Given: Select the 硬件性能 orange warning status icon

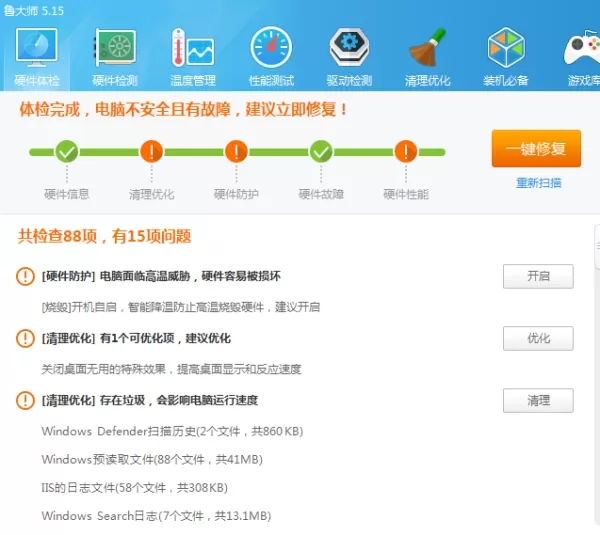Looking at the screenshot, I should pos(406,152).
